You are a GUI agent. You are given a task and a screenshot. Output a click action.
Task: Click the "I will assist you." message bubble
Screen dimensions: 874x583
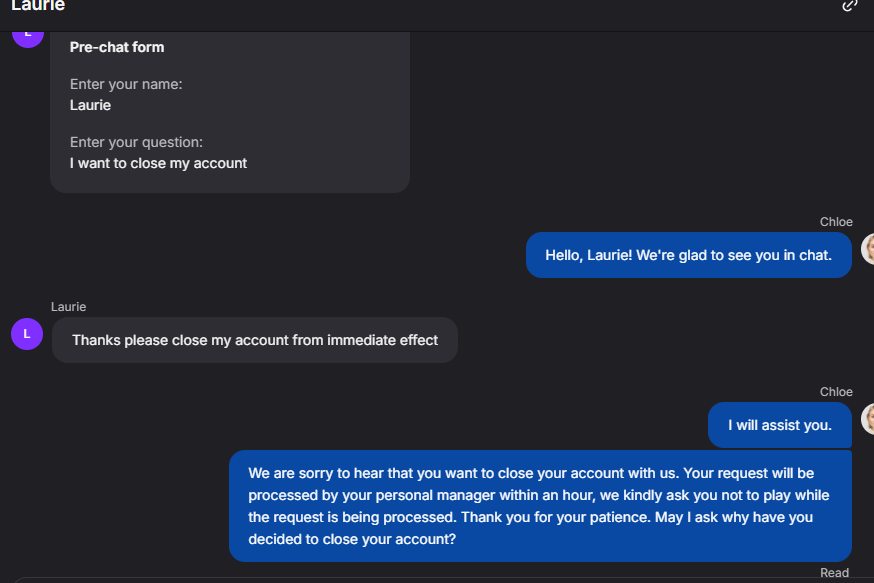tap(779, 425)
